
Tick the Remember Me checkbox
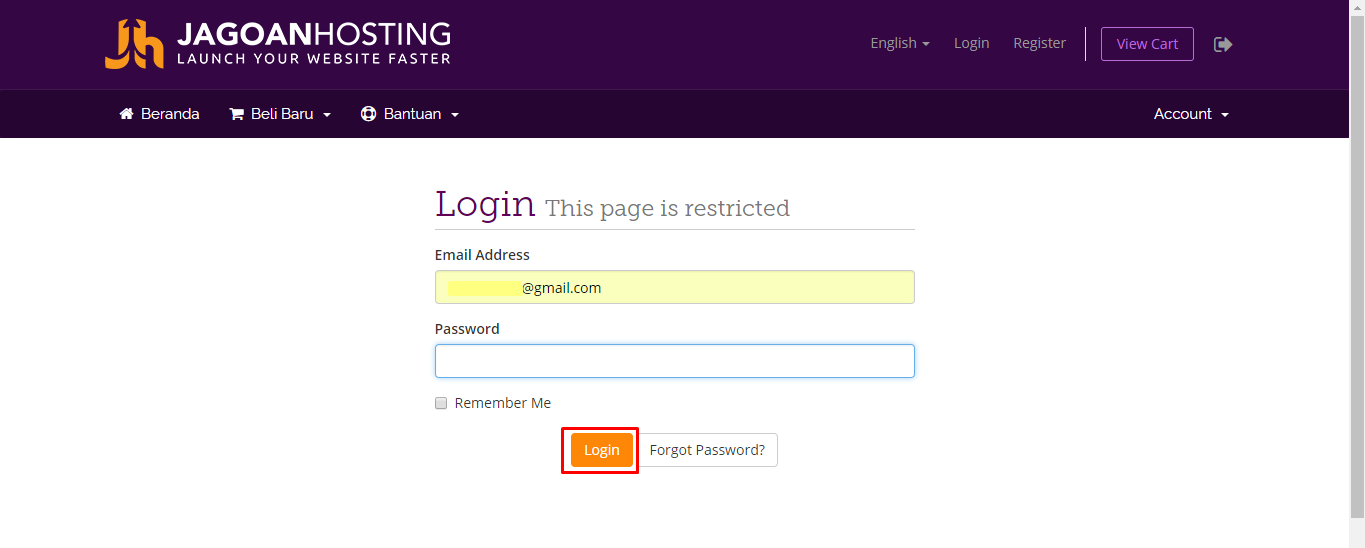441,403
